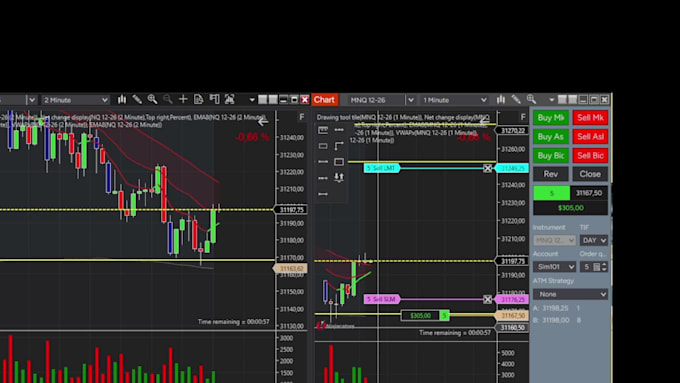Select the region rectangle tool in the third tile row

(339, 162)
